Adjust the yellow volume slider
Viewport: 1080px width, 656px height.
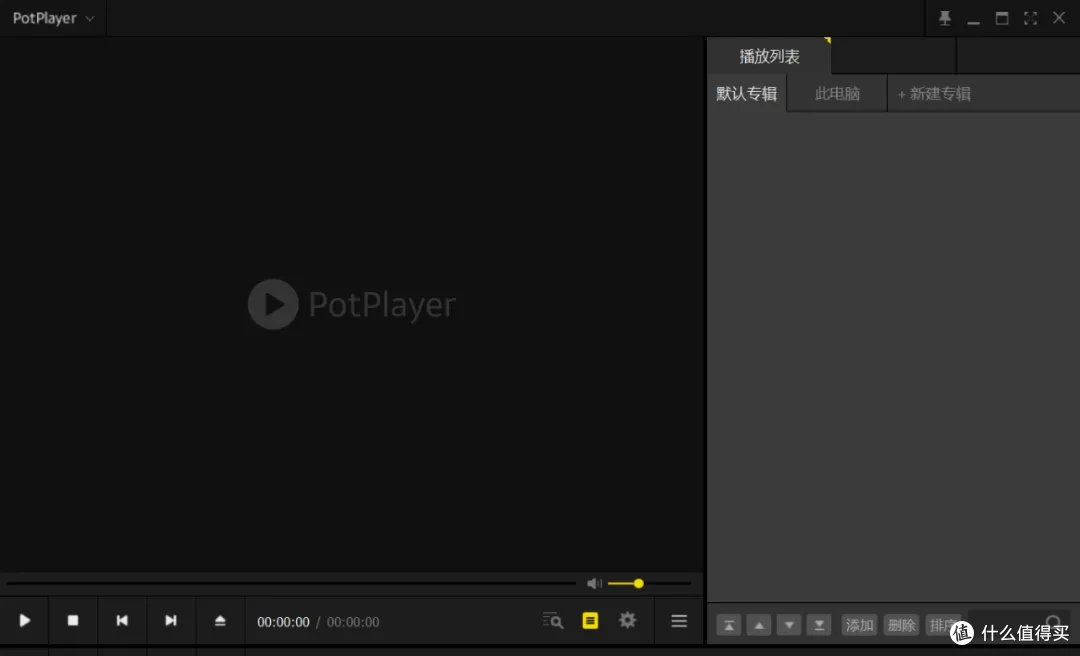click(649, 584)
